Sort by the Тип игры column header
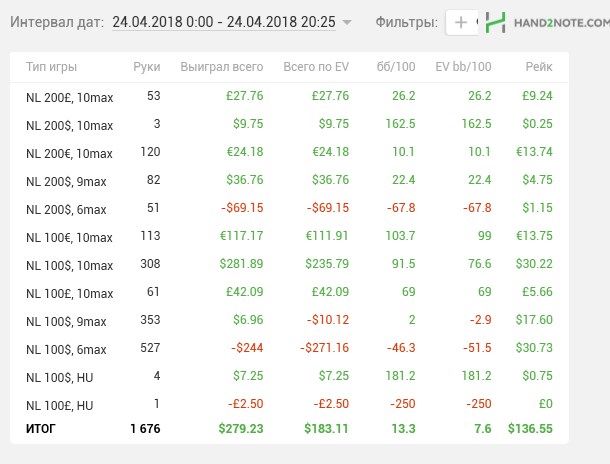This screenshot has width=610, height=464. pyautogui.click(x=51, y=67)
